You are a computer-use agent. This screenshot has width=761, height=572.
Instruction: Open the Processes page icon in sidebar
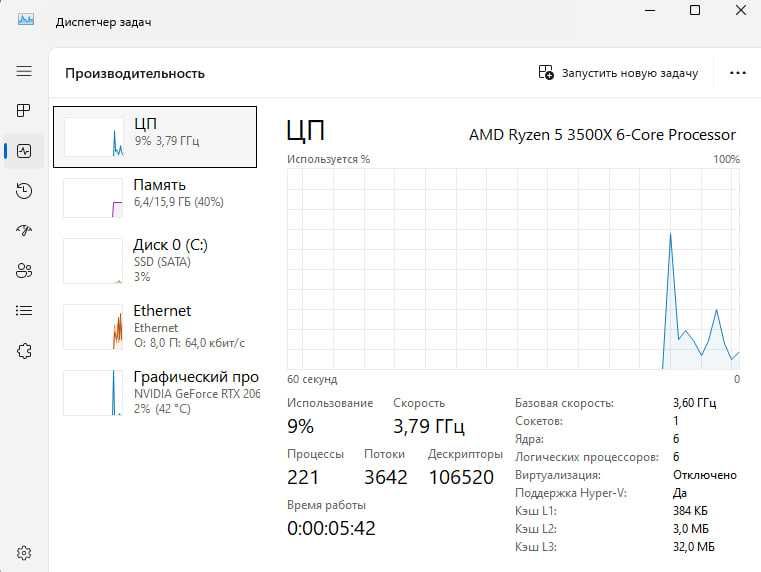coord(23,111)
